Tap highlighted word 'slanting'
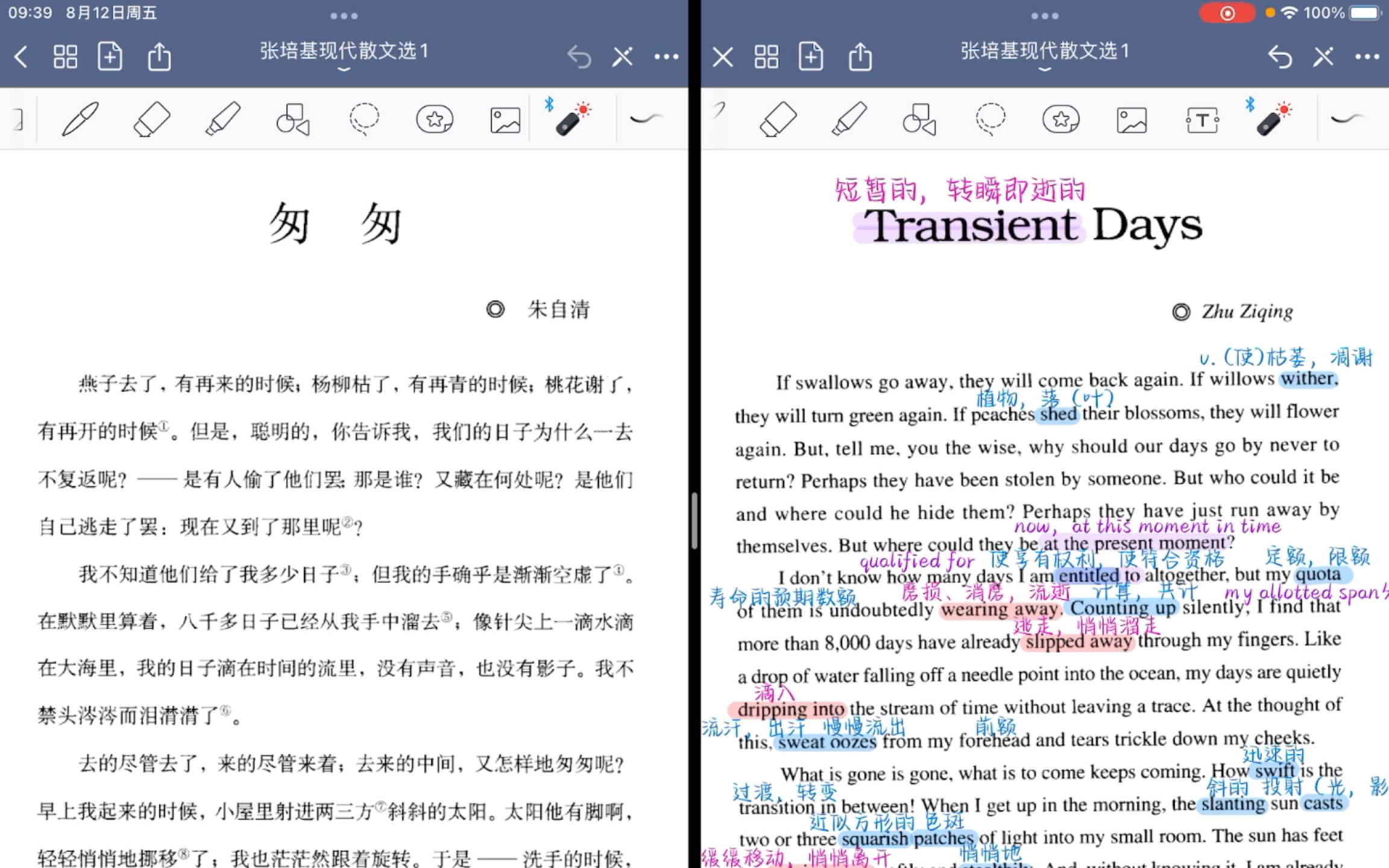The height and width of the screenshot is (868, 1389). [x=1233, y=805]
